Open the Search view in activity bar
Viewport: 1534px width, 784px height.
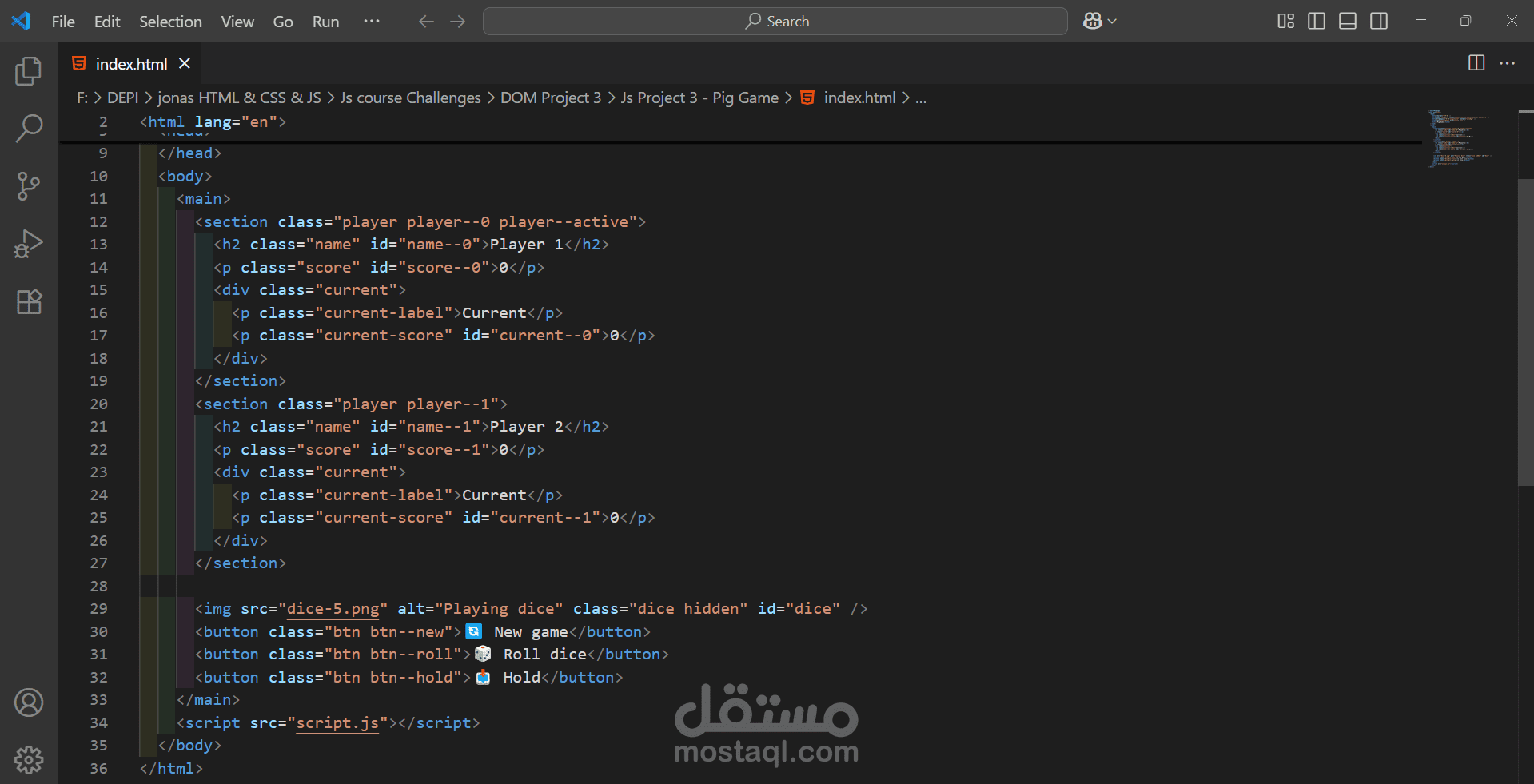(x=29, y=128)
